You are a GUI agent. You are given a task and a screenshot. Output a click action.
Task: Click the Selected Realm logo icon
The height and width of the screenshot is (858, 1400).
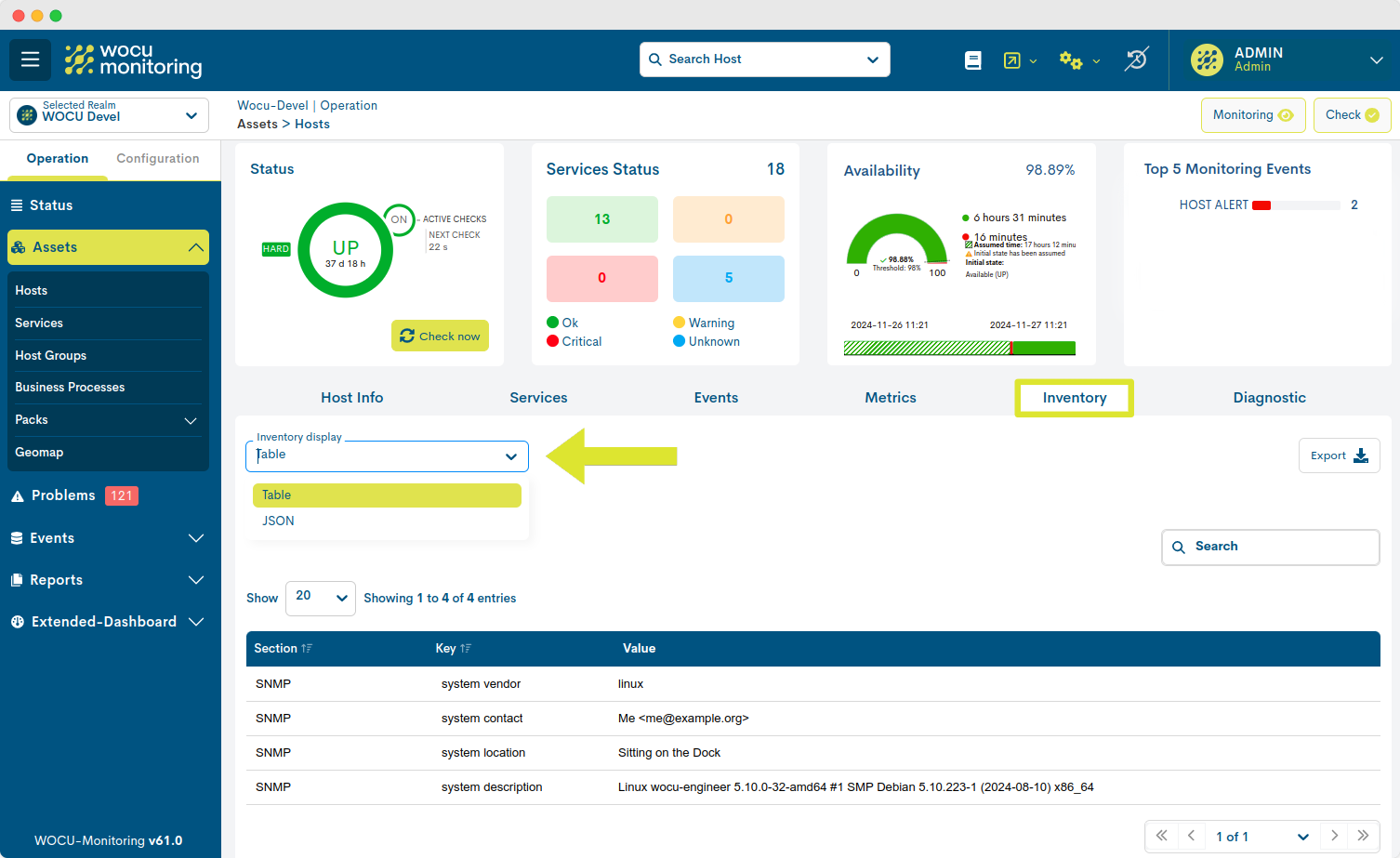27,115
